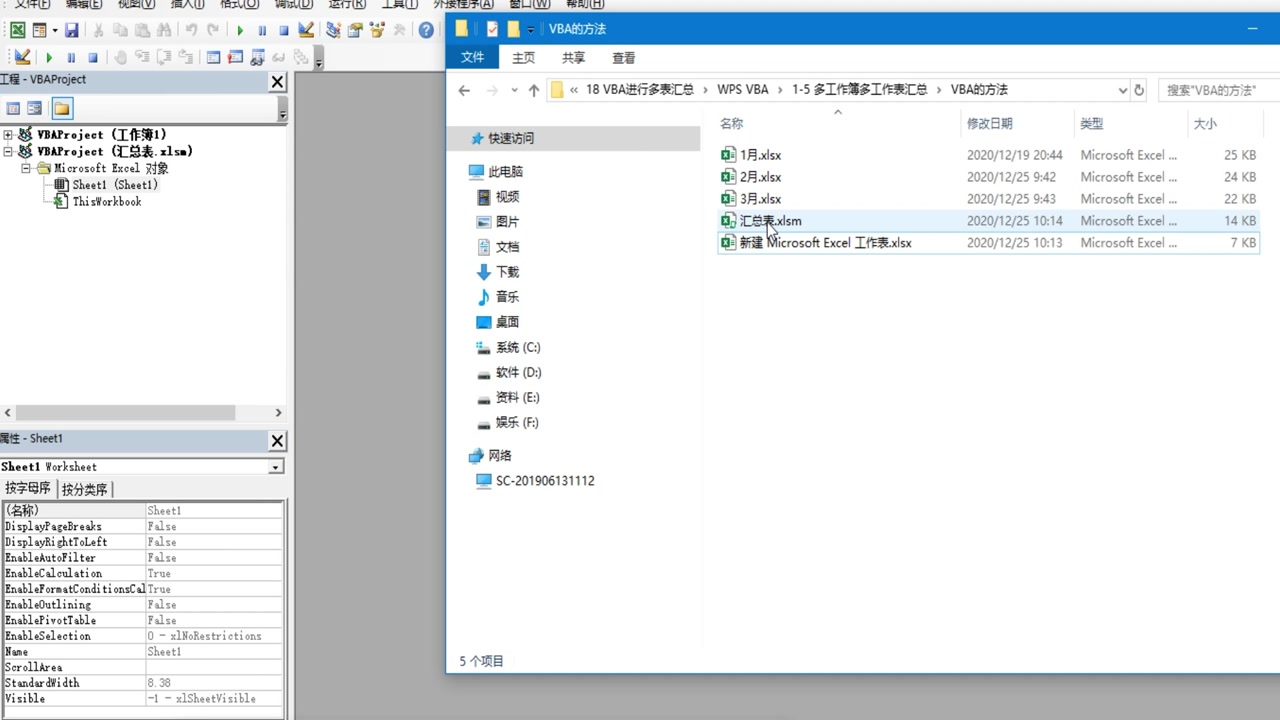Click the Toolbox hammer-wrench icon
This screenshot has width=1280, height=720.
(x=399, y=31)
